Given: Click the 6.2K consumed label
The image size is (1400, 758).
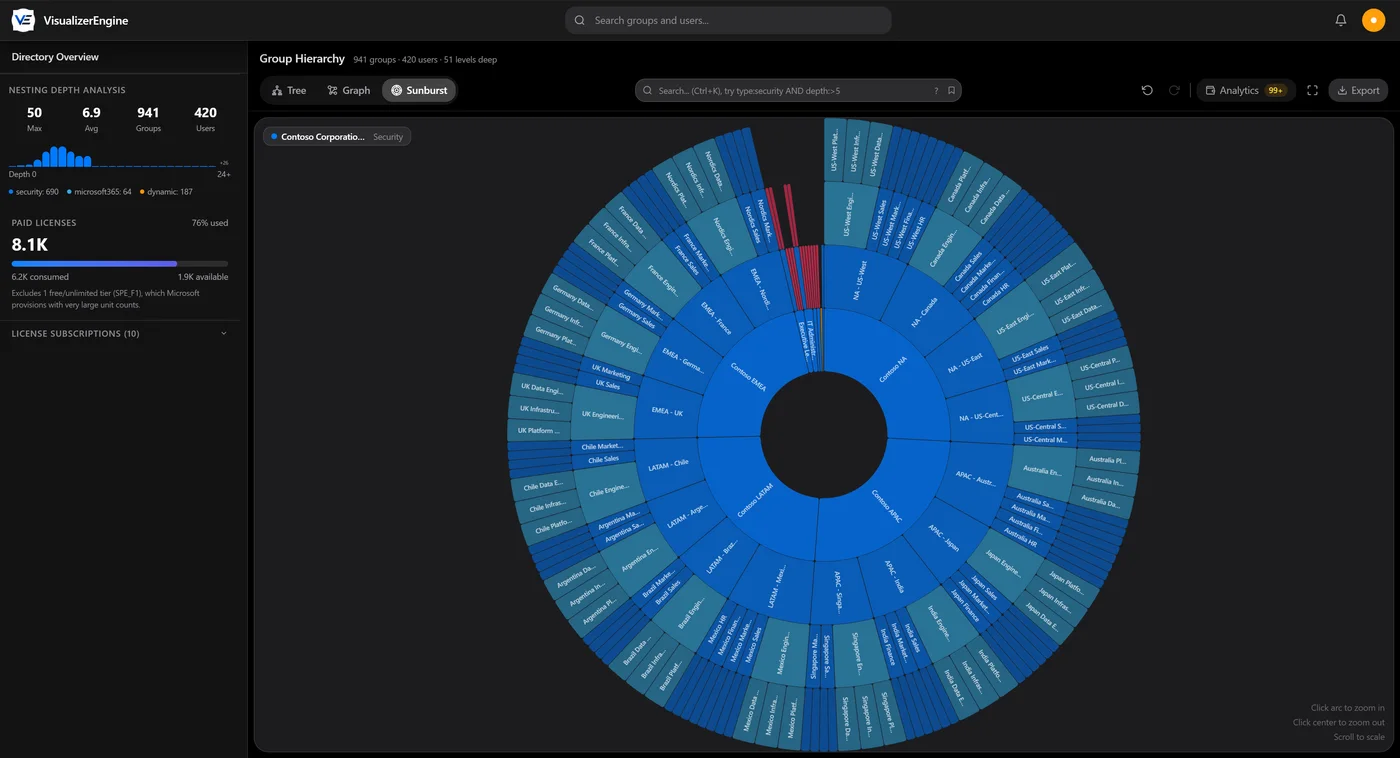Looking at the screenshot, I should 40,277.
